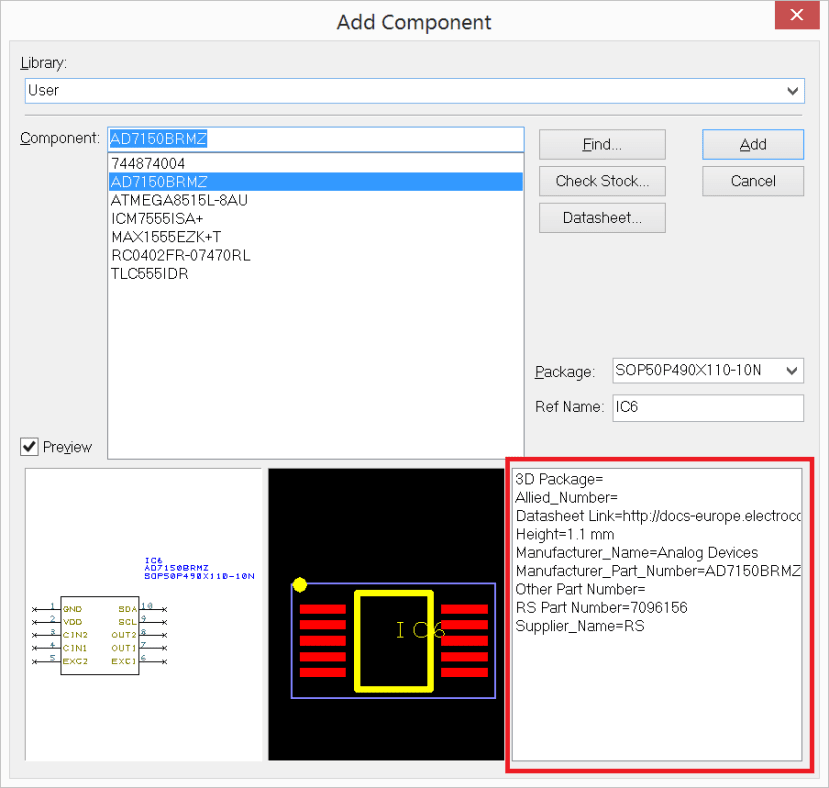Click the Datasheet Link property line
This screenshot has height=788, width=829.
click(658, 516)
